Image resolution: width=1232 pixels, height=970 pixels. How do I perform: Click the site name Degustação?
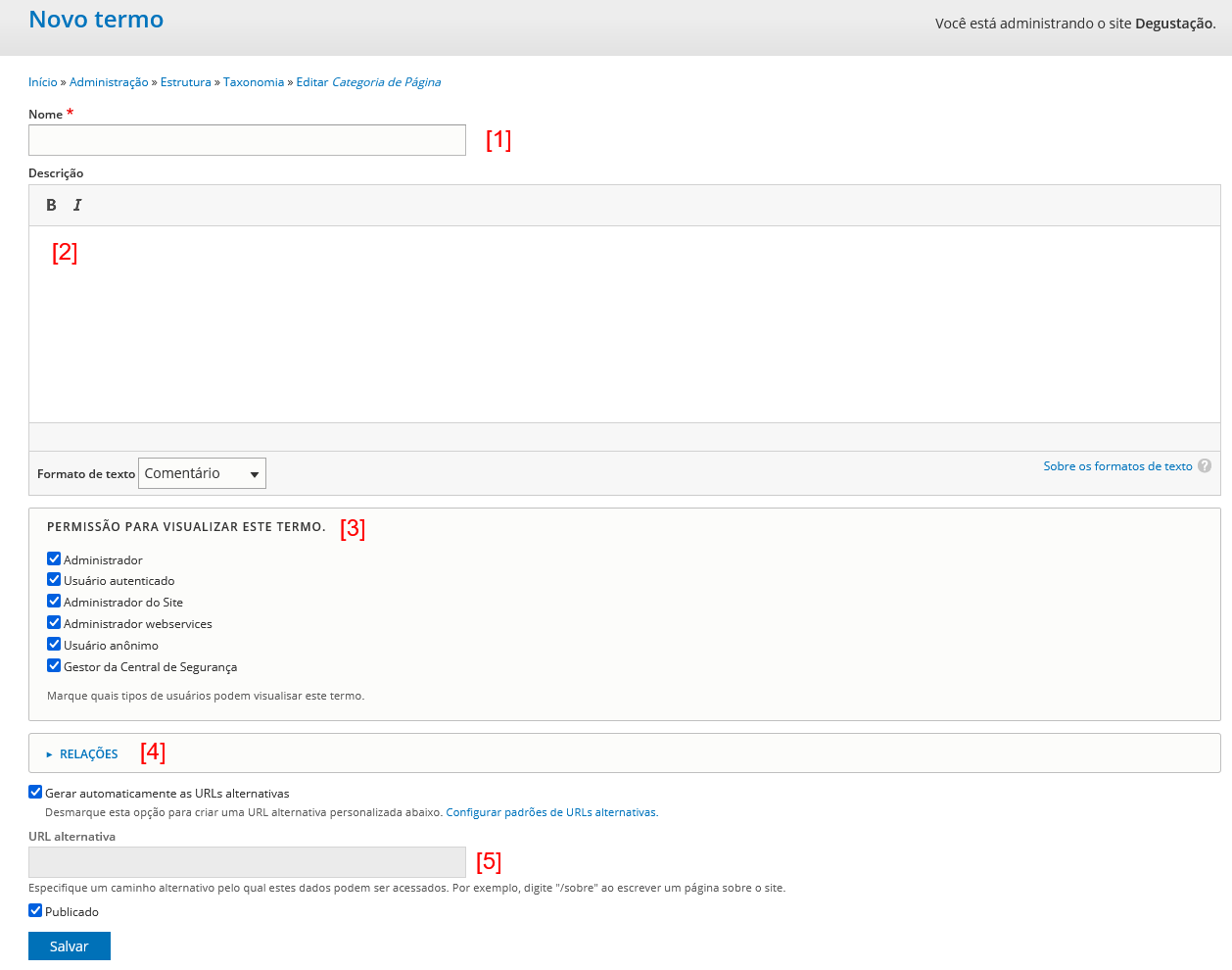tap(1174, 24)
